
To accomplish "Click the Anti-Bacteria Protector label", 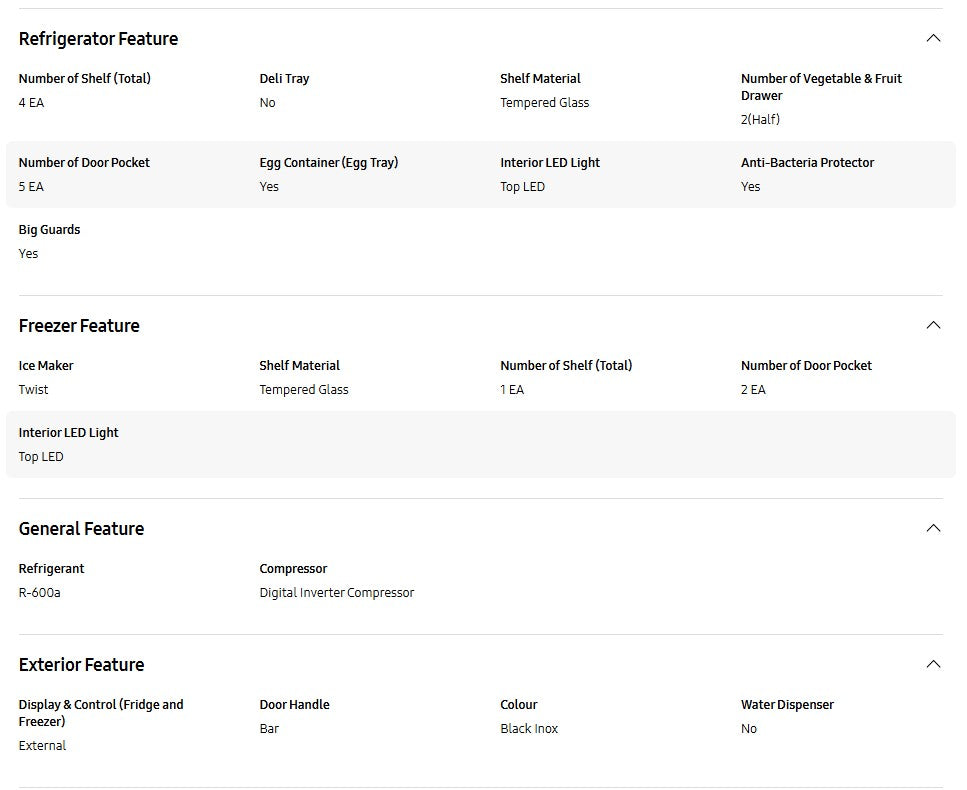I will tap(807, 163).
